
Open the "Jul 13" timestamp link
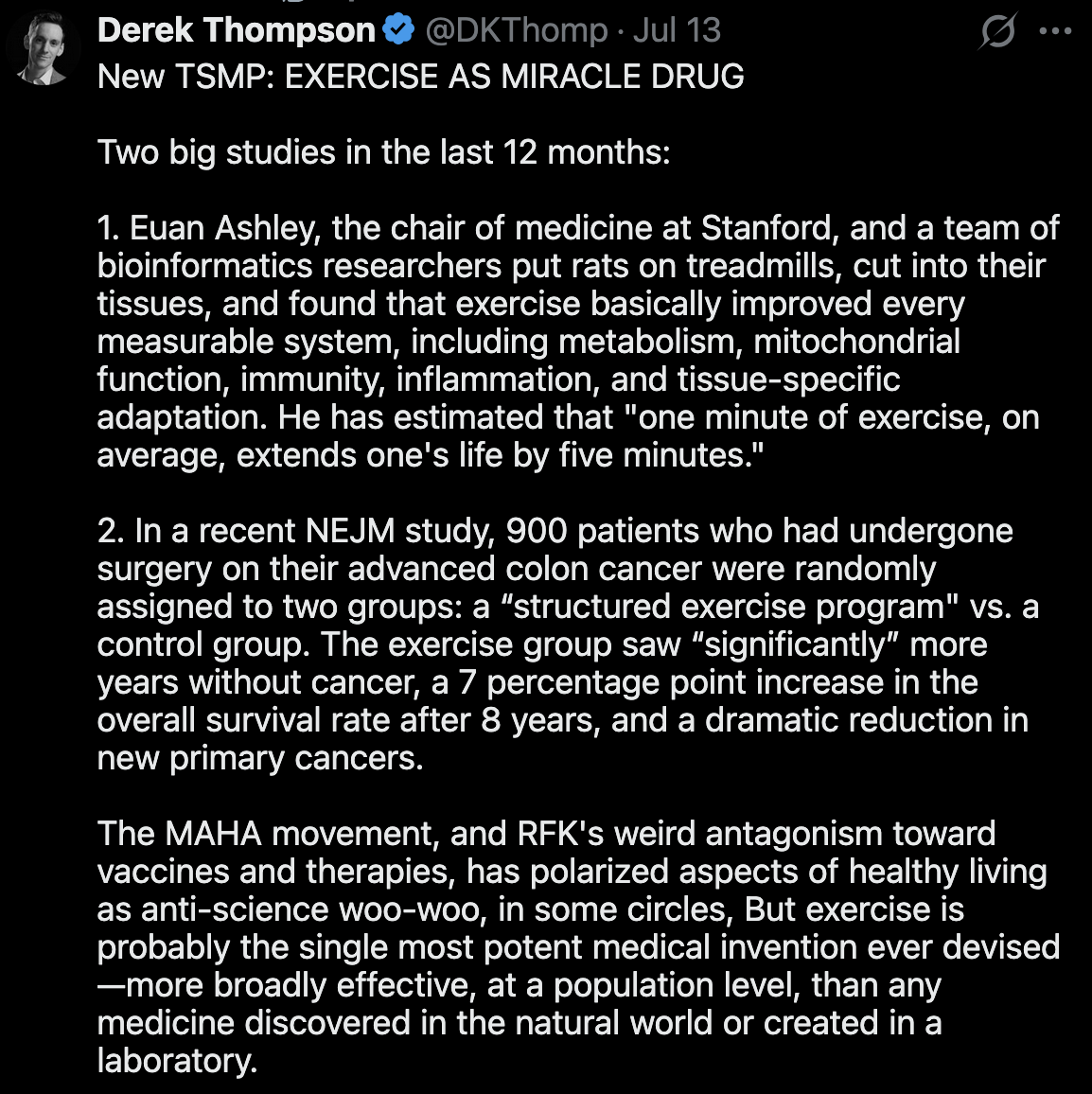tap(678, 30)
